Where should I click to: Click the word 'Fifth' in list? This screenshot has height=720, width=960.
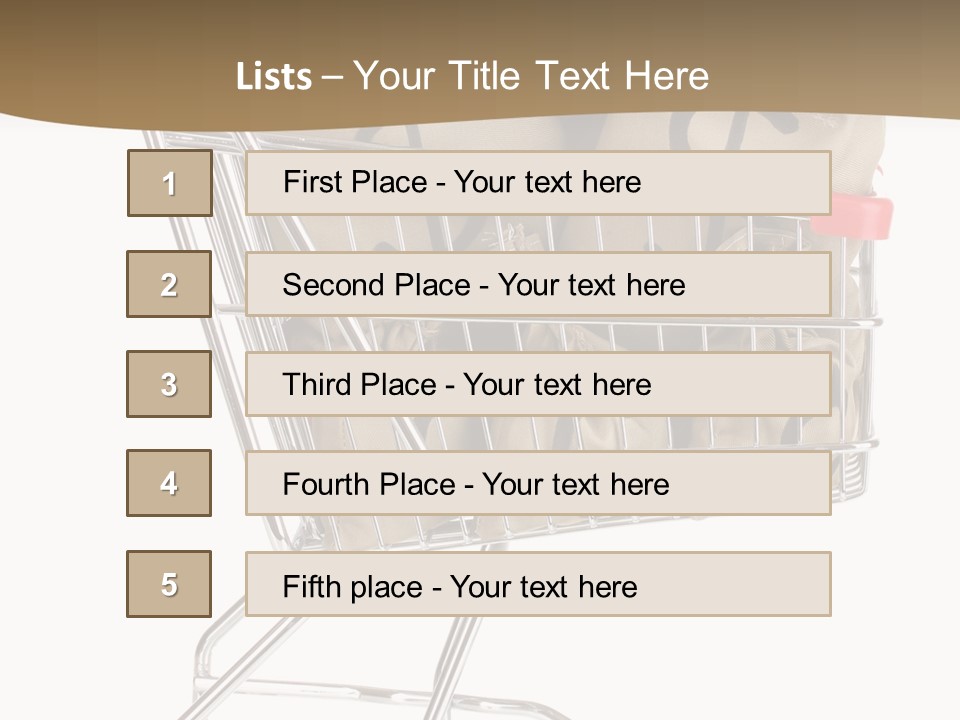coord(311,587)
